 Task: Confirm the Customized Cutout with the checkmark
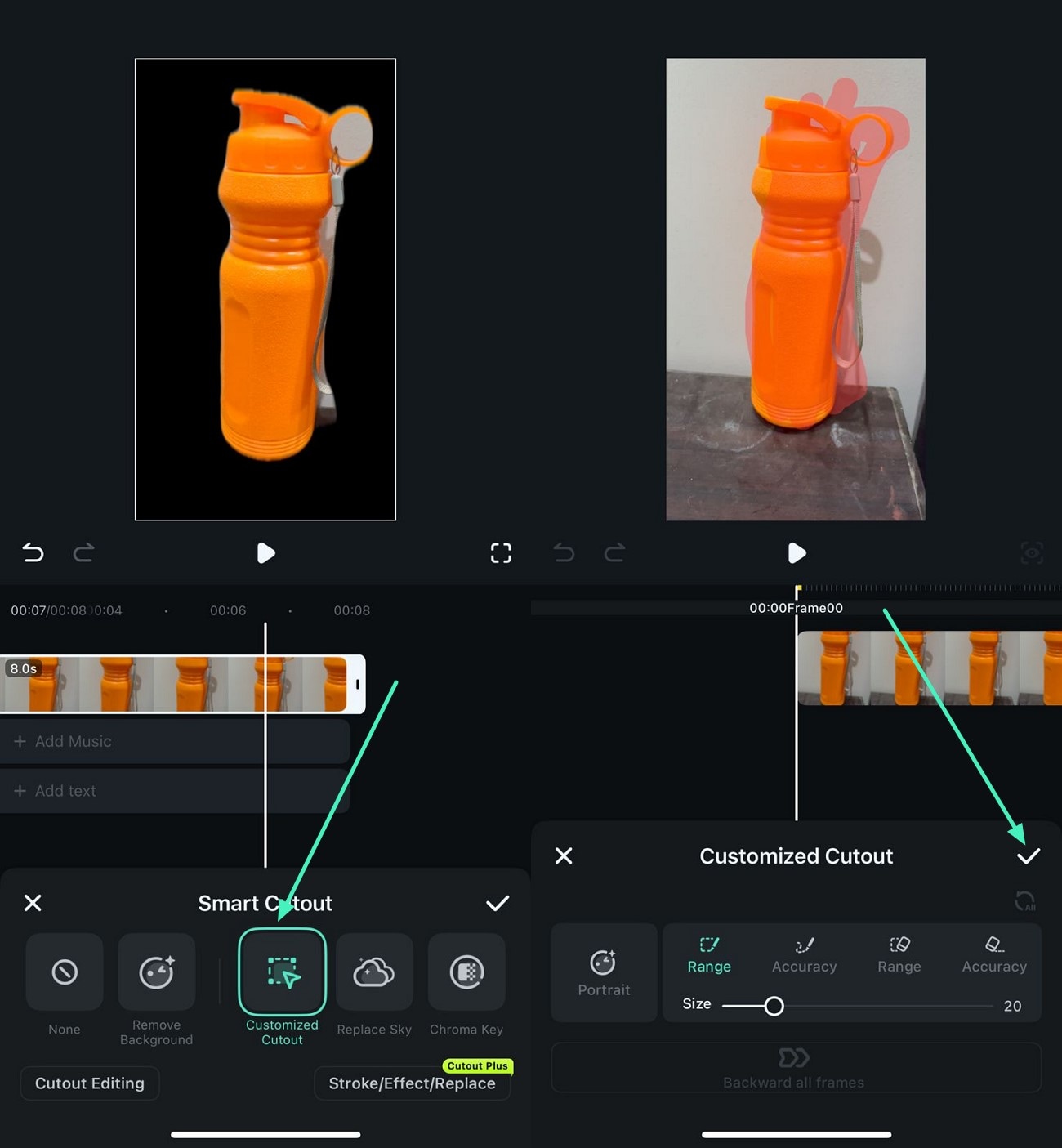coord(1028,855)
